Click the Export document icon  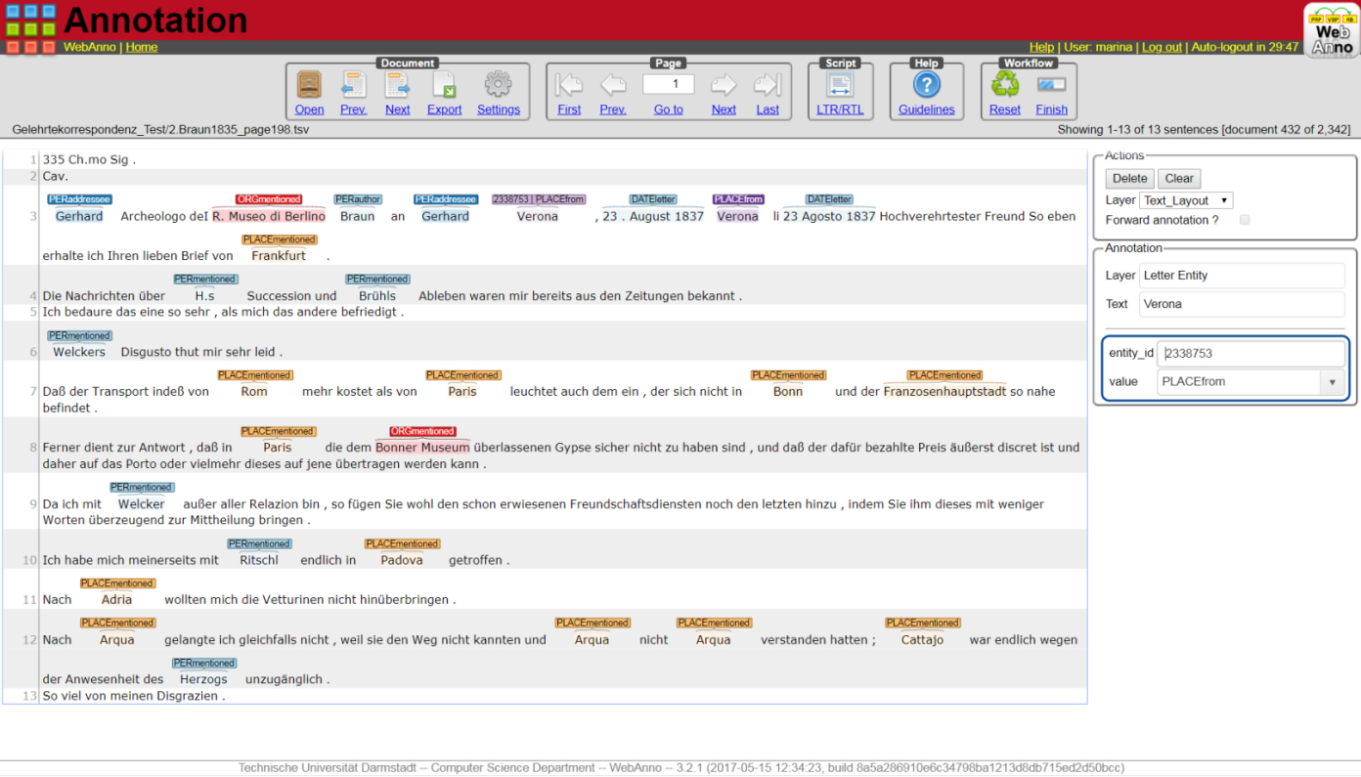pyautogui.click(x=444, y=85)
